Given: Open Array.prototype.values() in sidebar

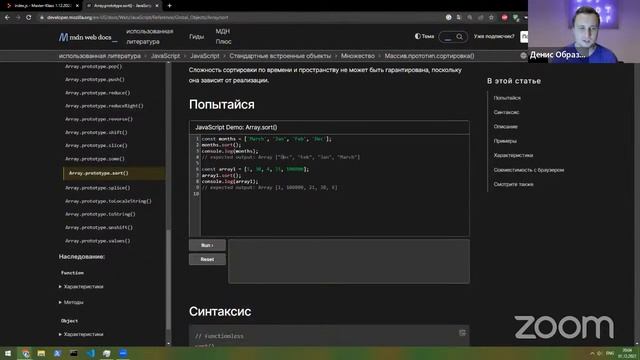Looking at the screenshot, I should 98,241.
